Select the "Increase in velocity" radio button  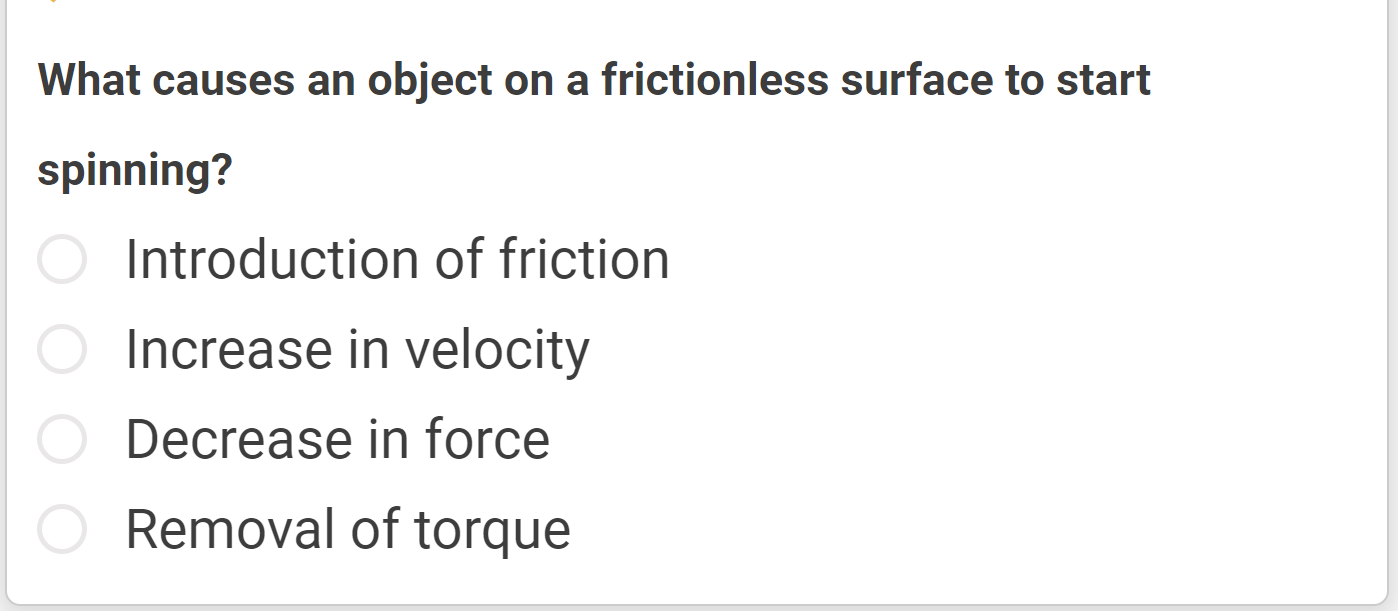(x=60, y=349)
